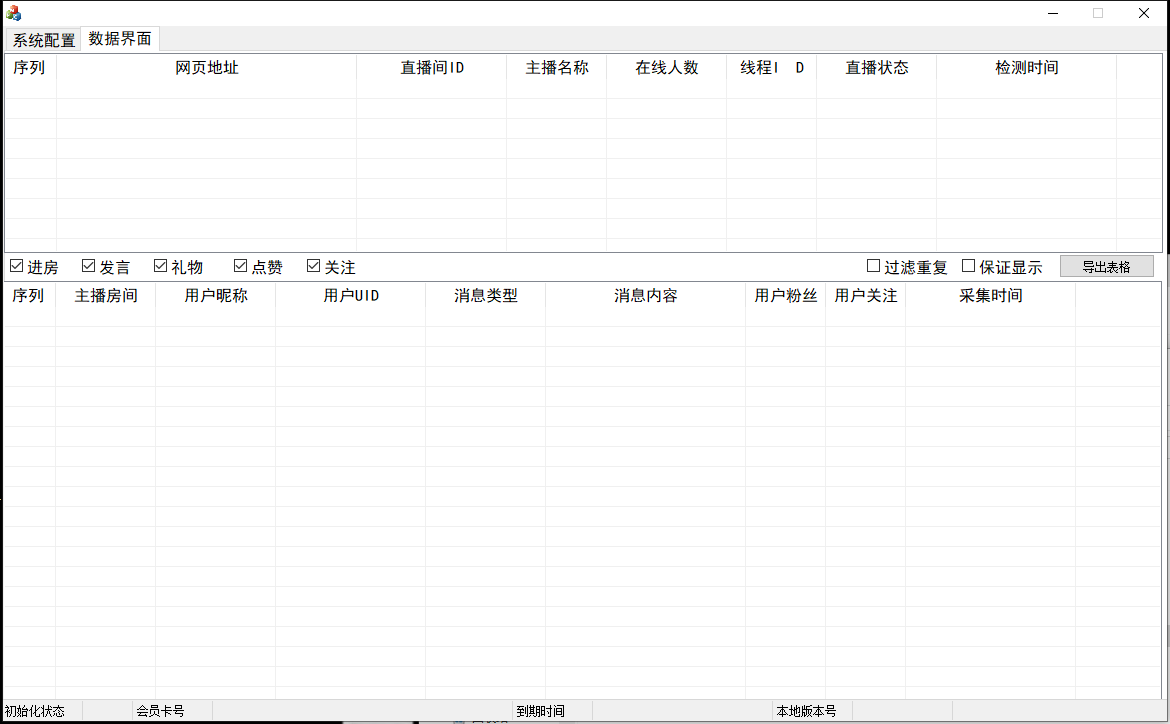Click the application icon in title bar
The image size is (1170, 724).
(13, 13)
